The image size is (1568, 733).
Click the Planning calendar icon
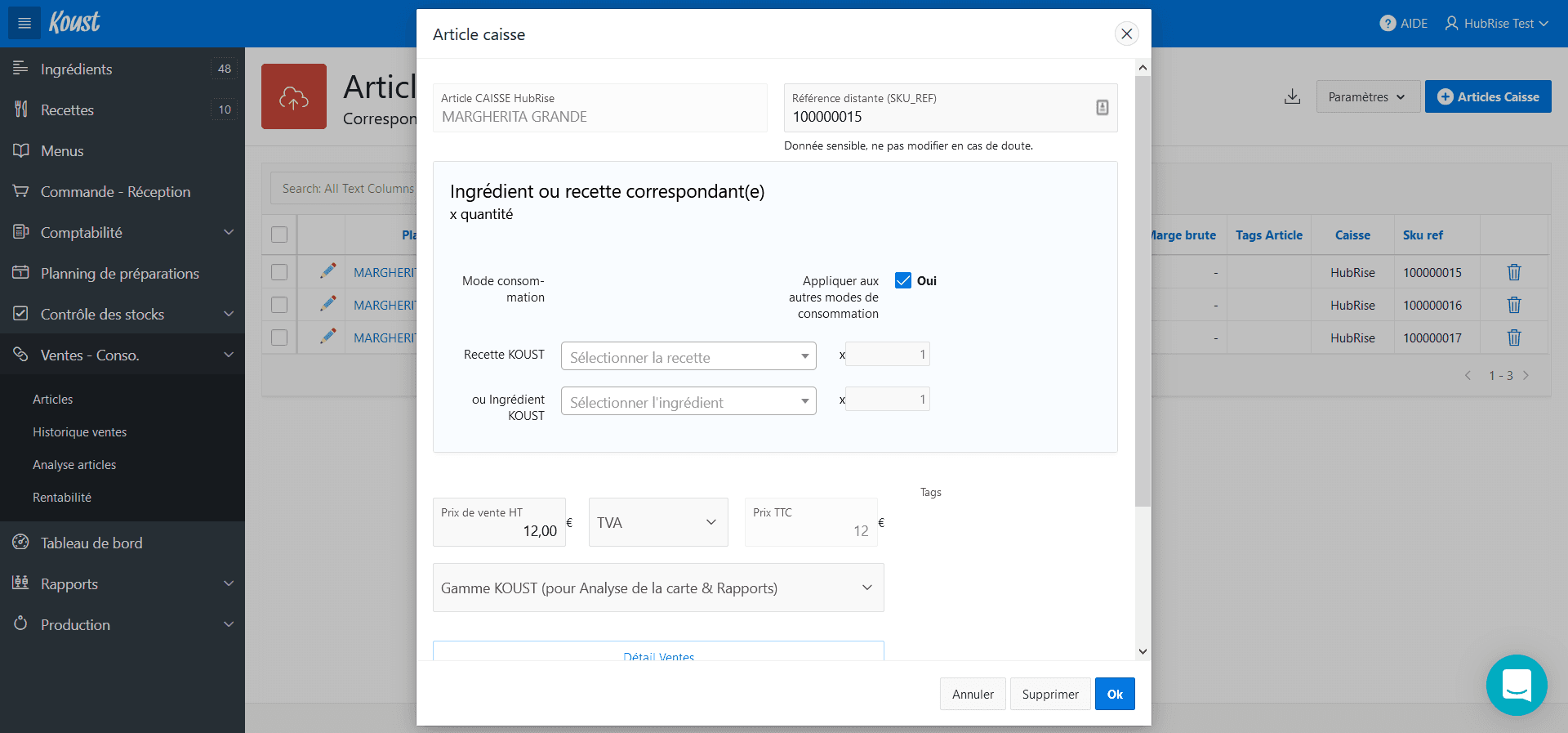coord(20,272)
